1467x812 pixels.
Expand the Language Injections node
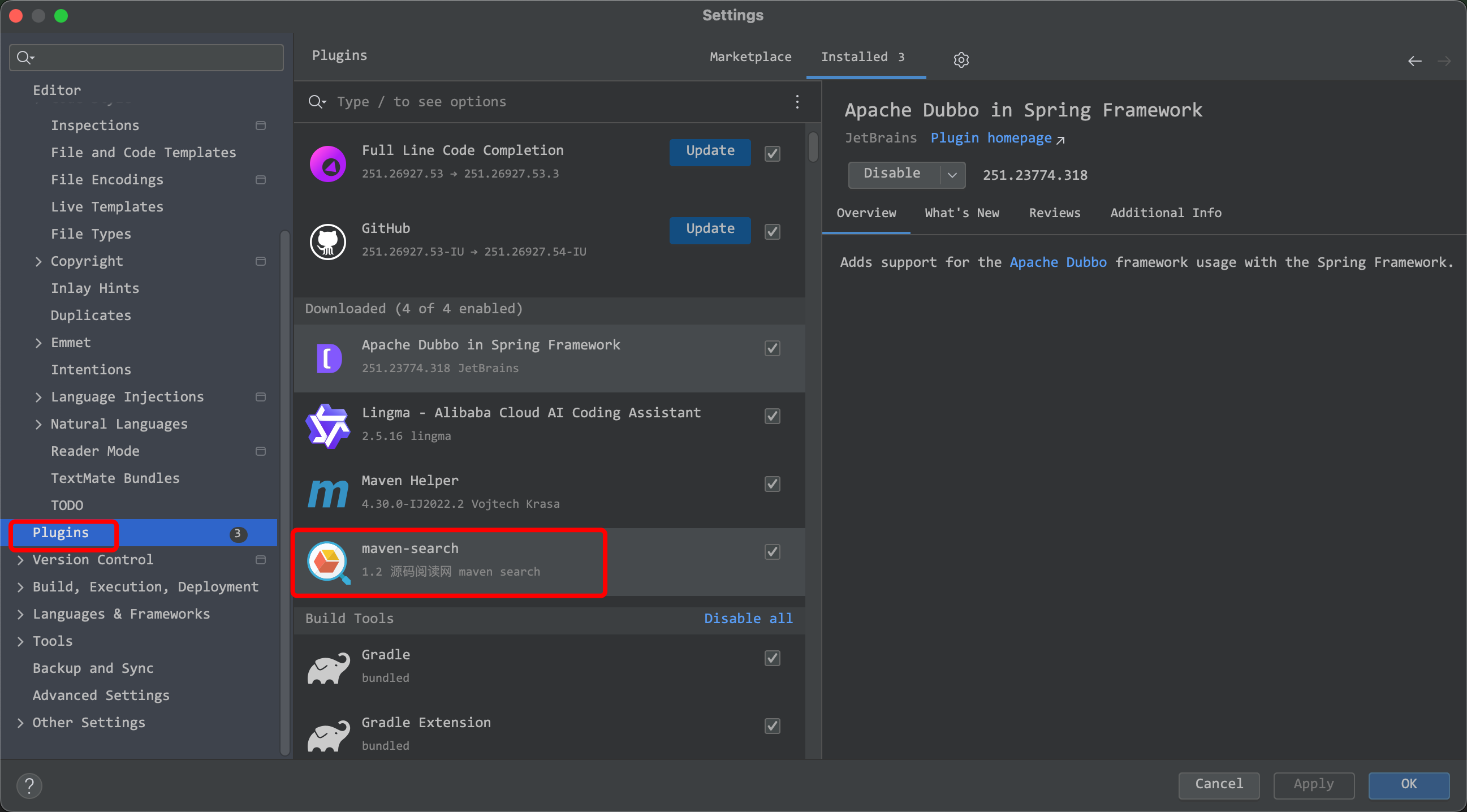tap(38, 397)
